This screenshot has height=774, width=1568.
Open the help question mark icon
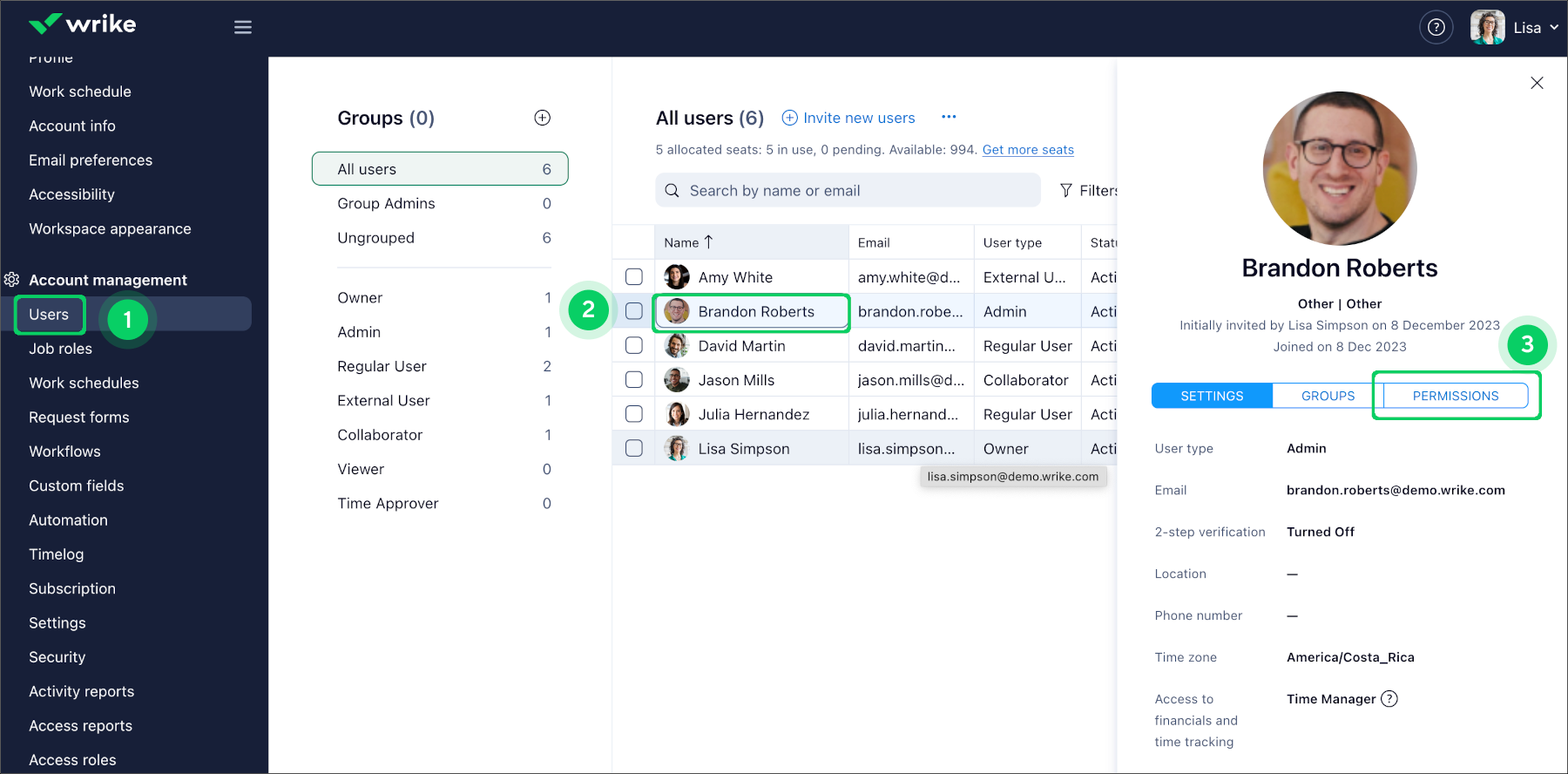click(1436, 28)
